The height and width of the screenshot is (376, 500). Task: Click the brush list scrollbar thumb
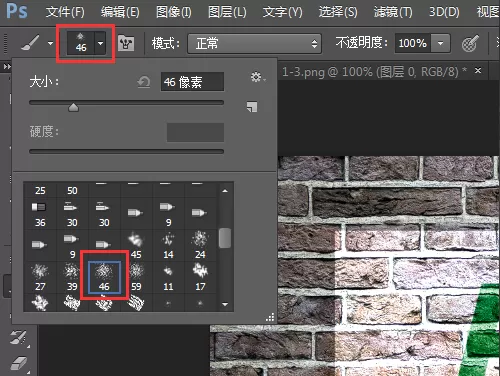(225, 238)
